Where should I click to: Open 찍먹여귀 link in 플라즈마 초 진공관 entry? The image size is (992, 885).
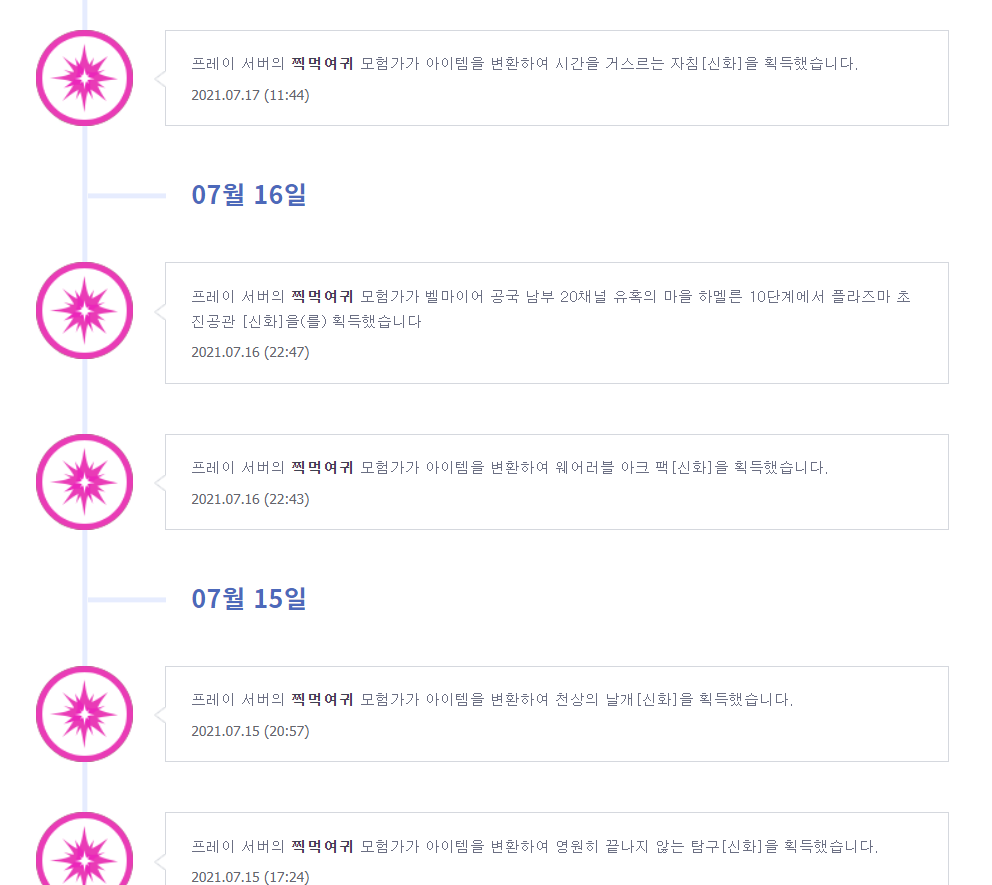pyautogui.click(x=322, y=296)
